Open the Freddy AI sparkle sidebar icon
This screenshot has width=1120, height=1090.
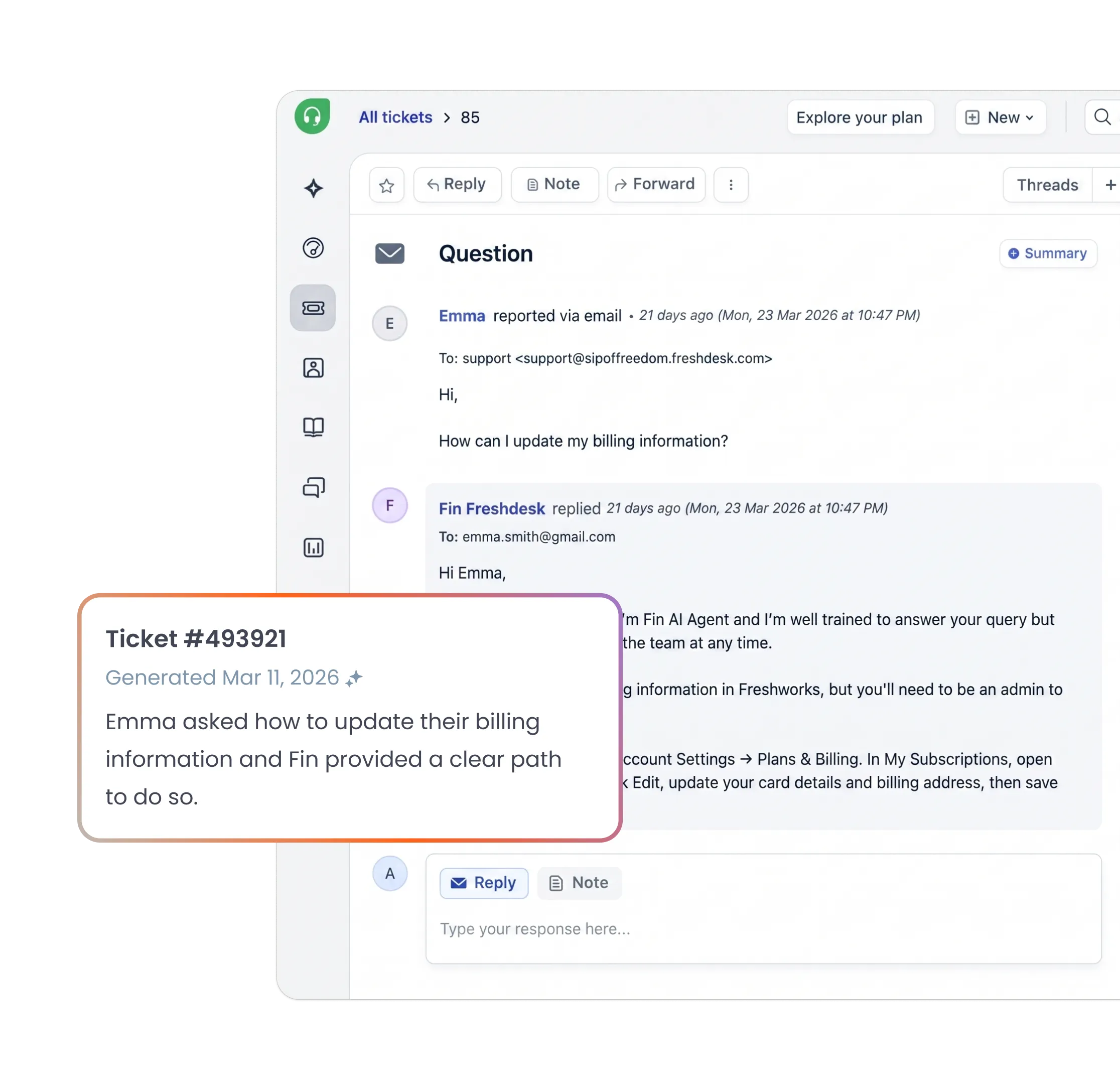(313, 188)
